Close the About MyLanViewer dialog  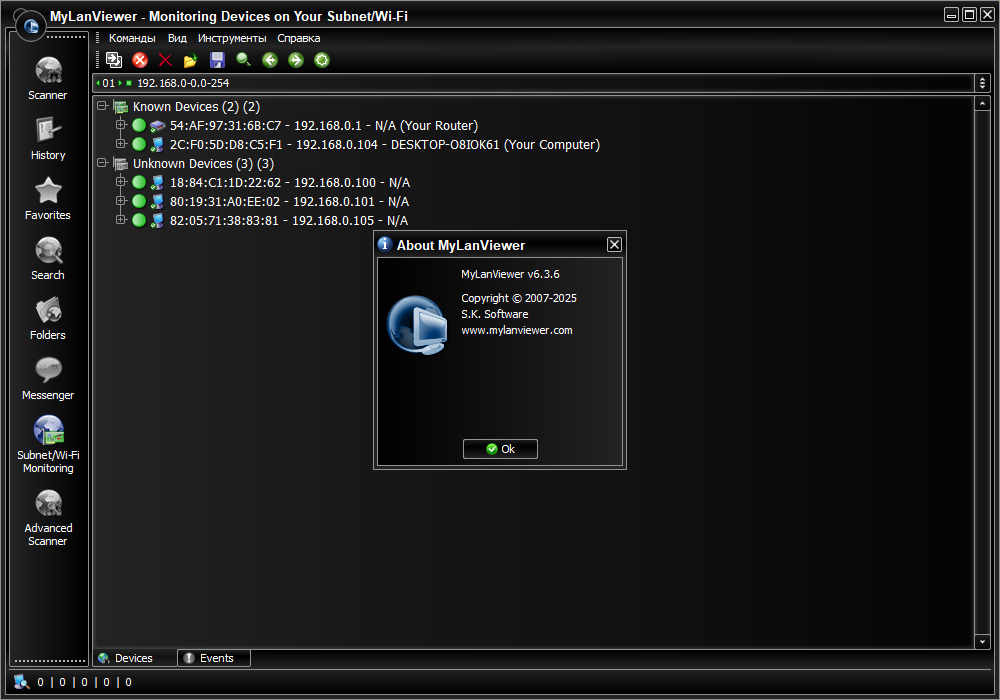pos(614,245)
